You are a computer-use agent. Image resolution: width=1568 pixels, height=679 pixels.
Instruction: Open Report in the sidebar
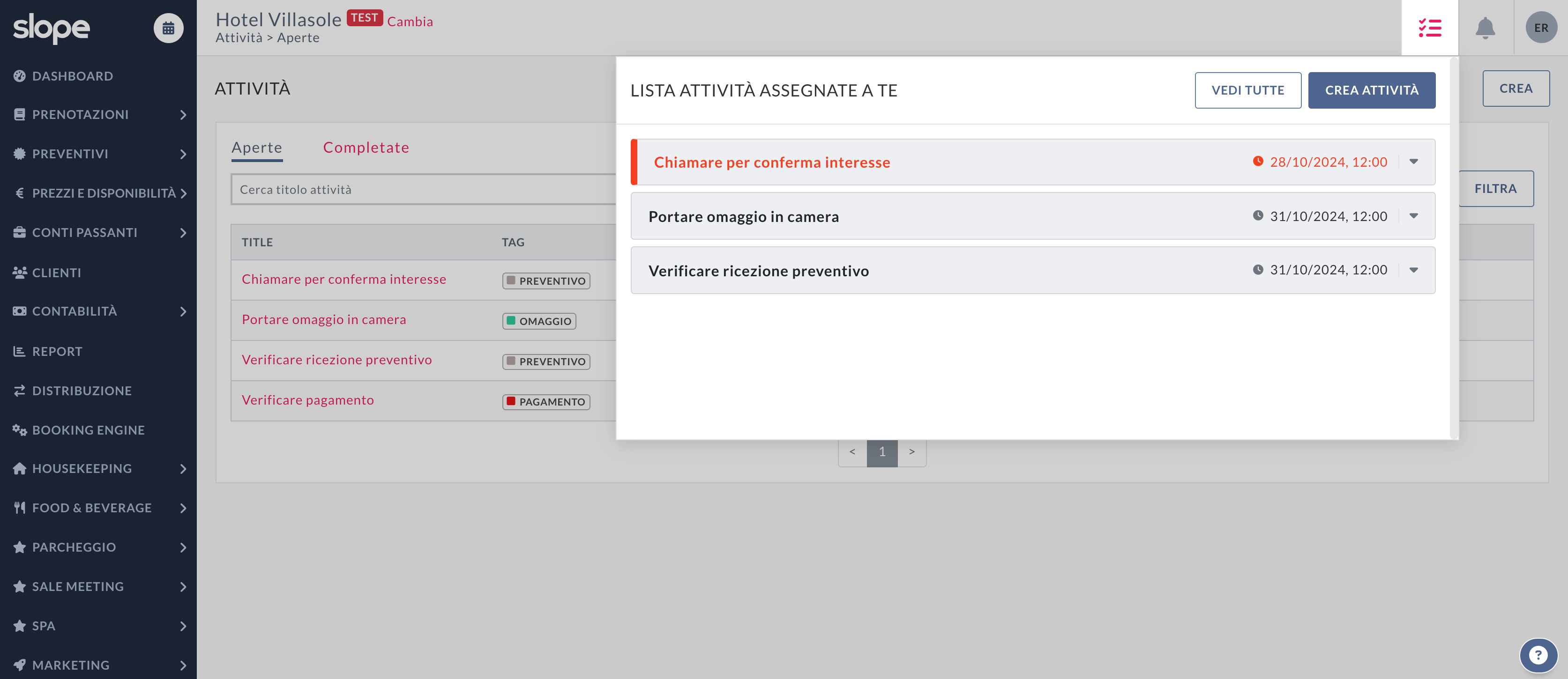(57, 351)
